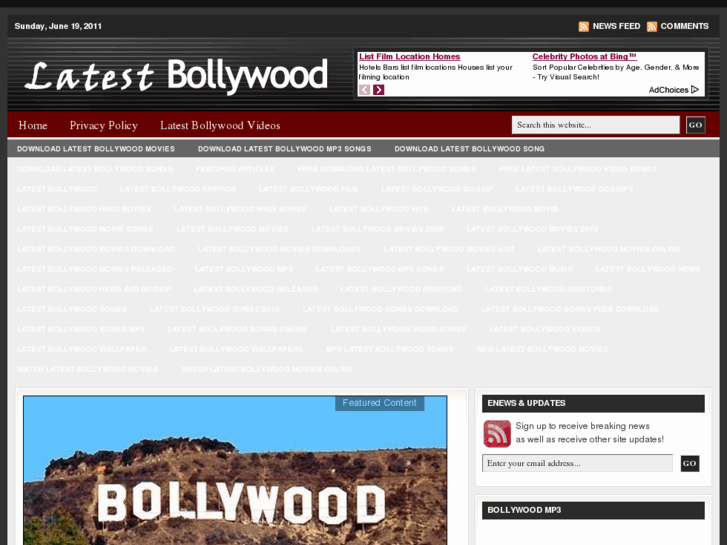Click the News Feed RSS icon
Viewport: 727px width, 545px height.
point(583,26)
